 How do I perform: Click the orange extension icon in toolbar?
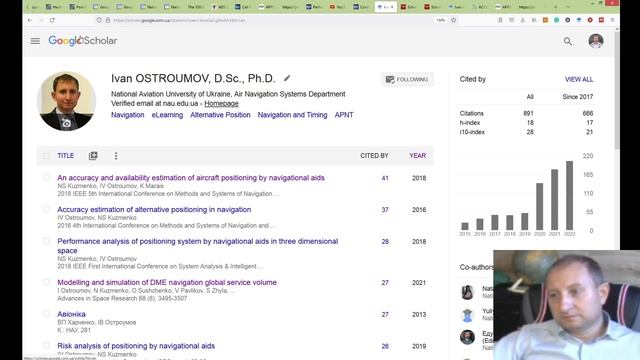tap(545, 20)
